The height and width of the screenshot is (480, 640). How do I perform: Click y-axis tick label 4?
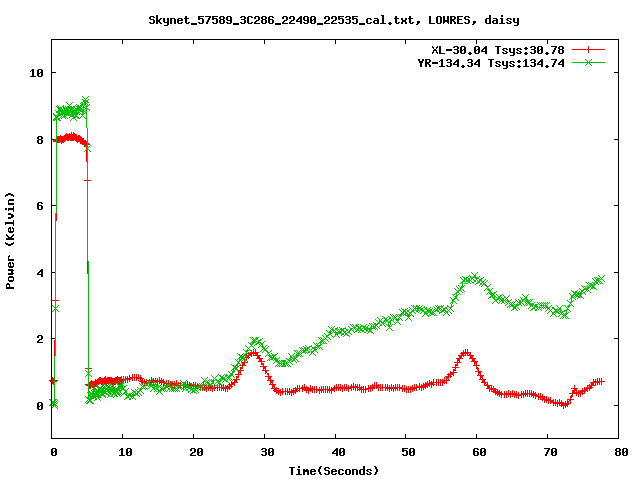[x=40, y=273]
